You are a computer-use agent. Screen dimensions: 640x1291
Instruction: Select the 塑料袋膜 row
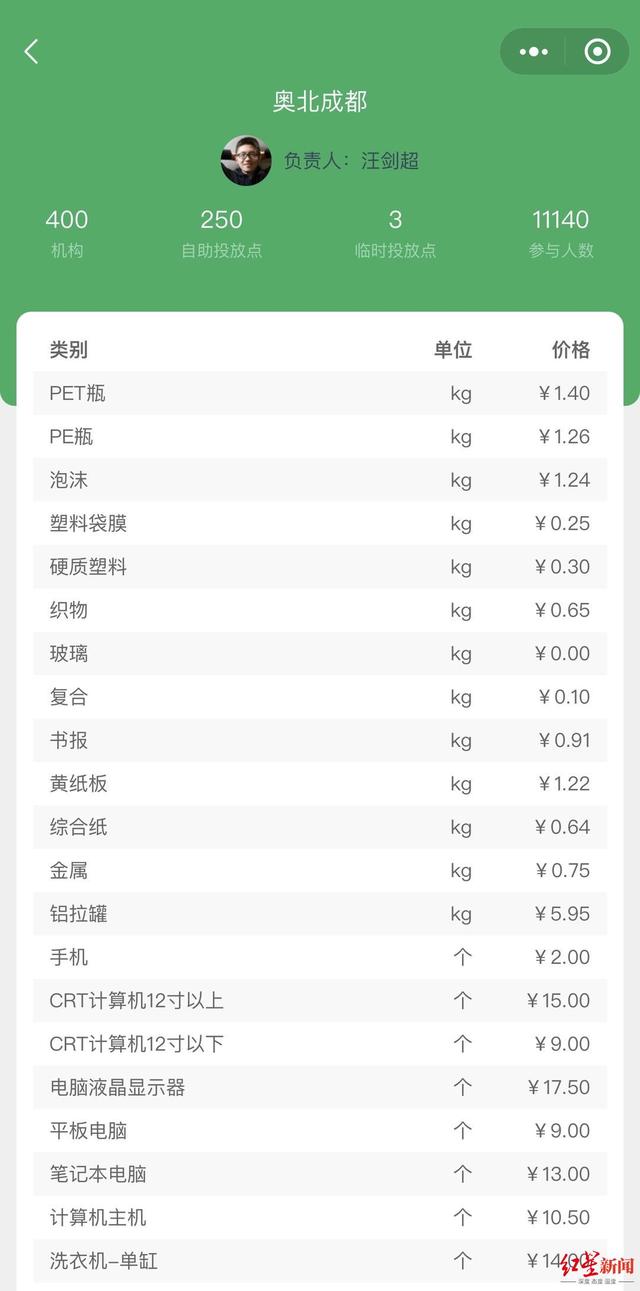320,523
